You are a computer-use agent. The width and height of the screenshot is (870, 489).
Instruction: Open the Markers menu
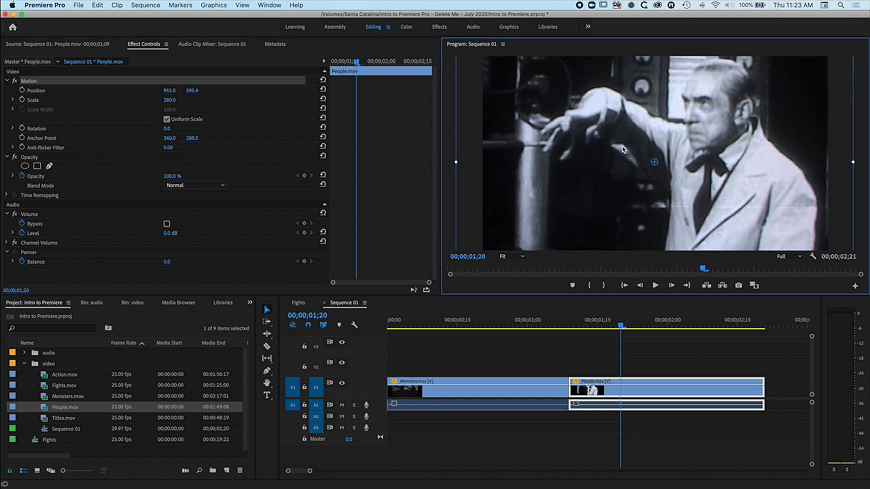click(x=180, y=5)
